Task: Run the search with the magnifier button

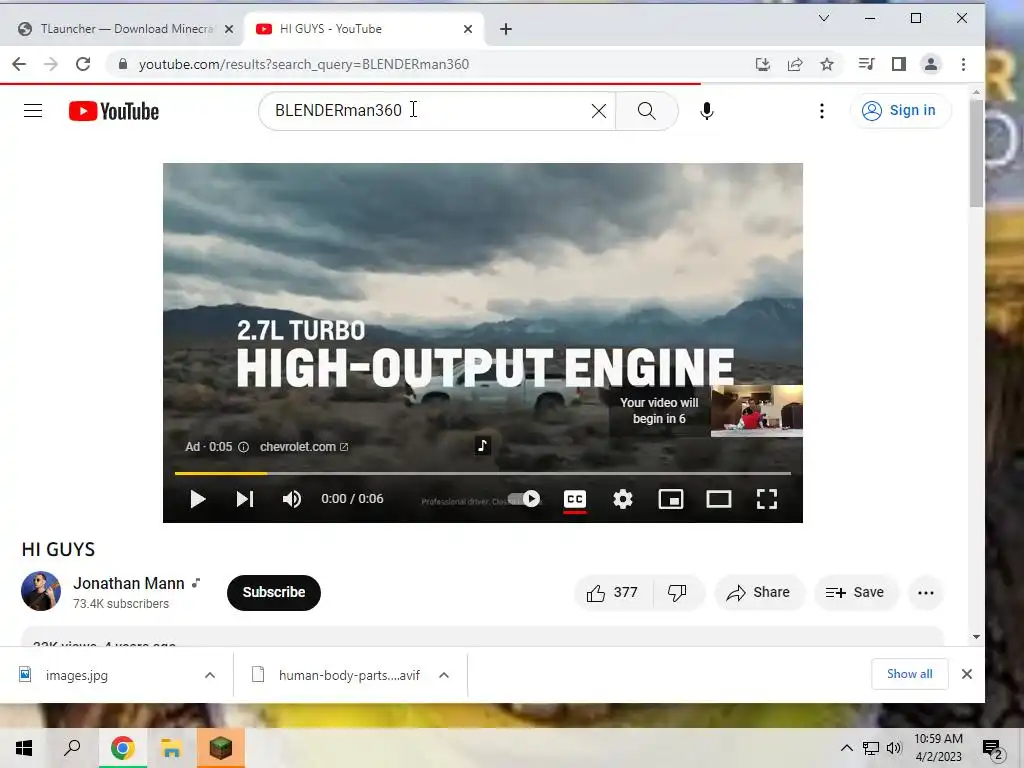Action: pyautogui.click(x=647, y=111)
